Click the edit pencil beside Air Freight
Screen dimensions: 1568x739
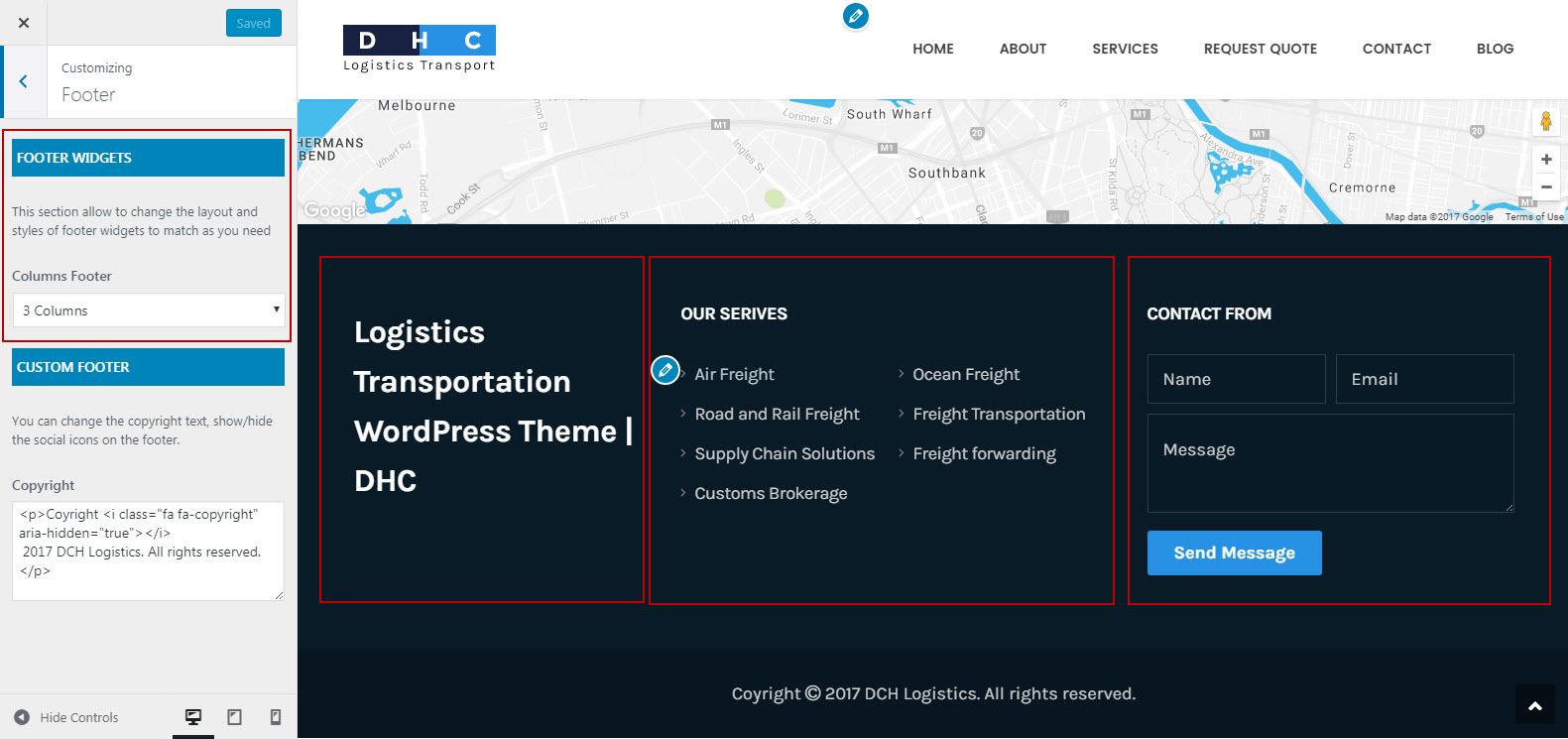pyautogui.click(x=665, y=370)
